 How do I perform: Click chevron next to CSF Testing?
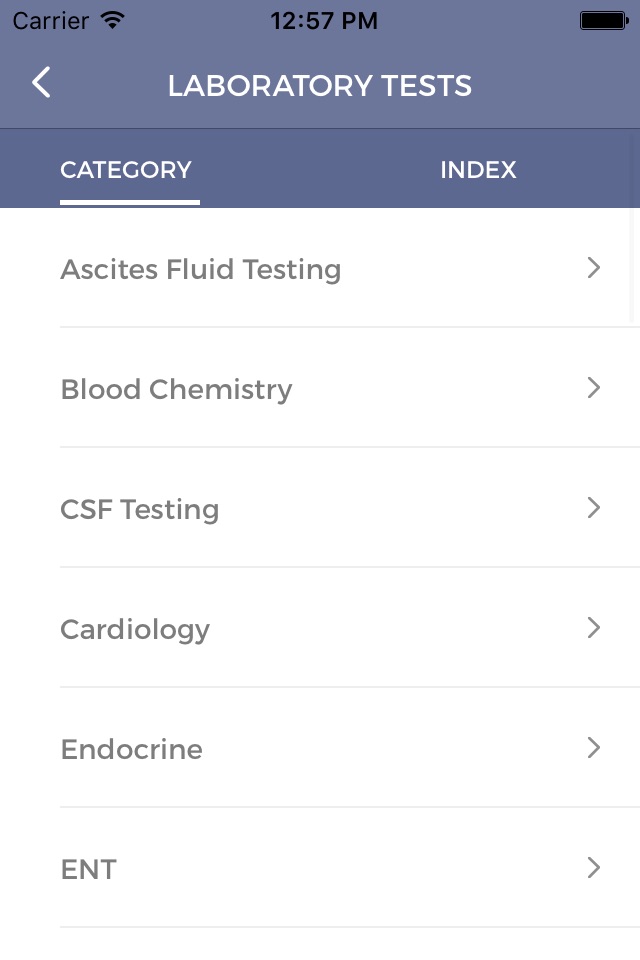click(593, 508)
